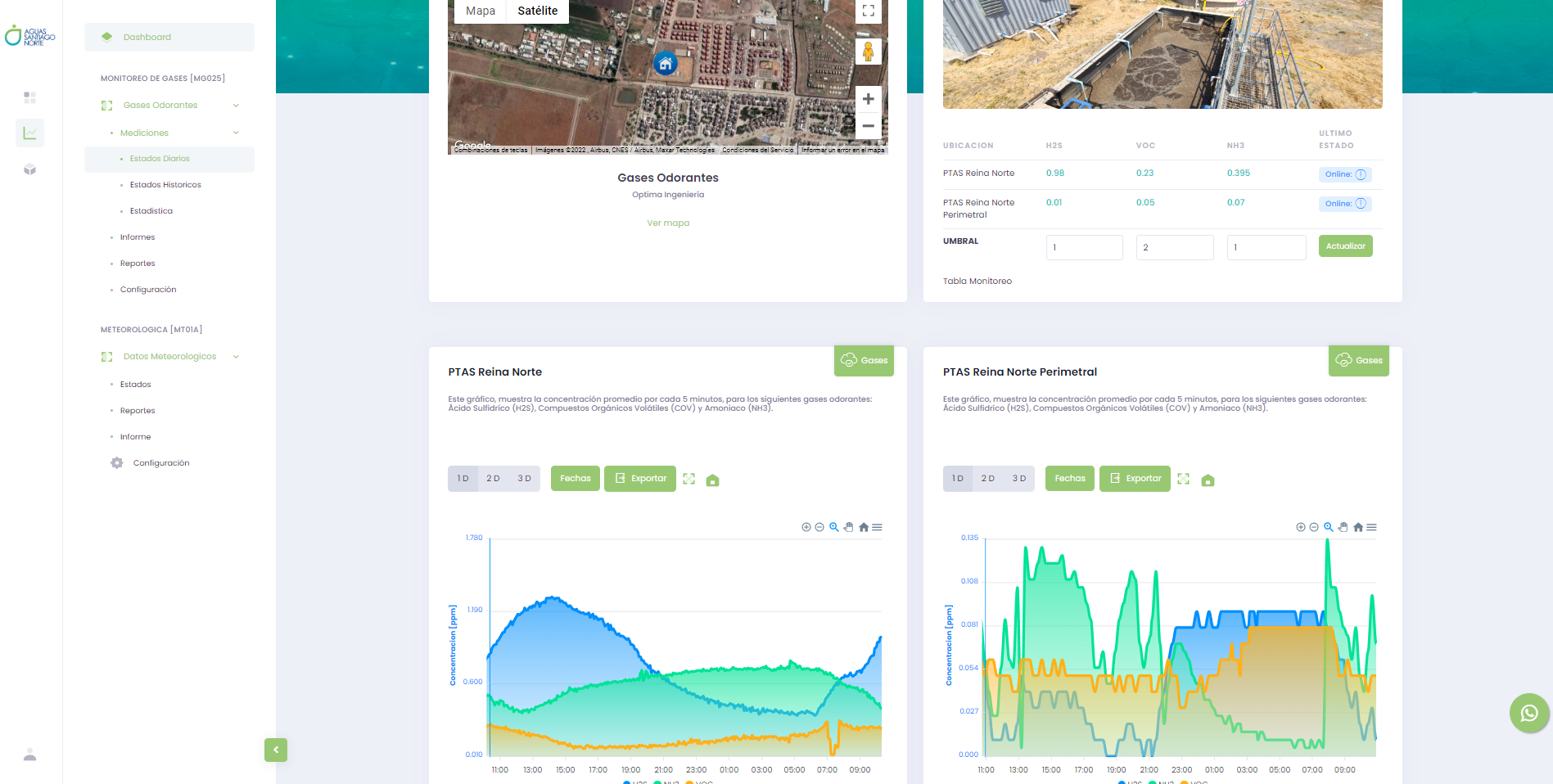Collapse the Gases Odorantes menu chevron
The width and height of the screenshot is (1553, 784).
tap(236, 106)
